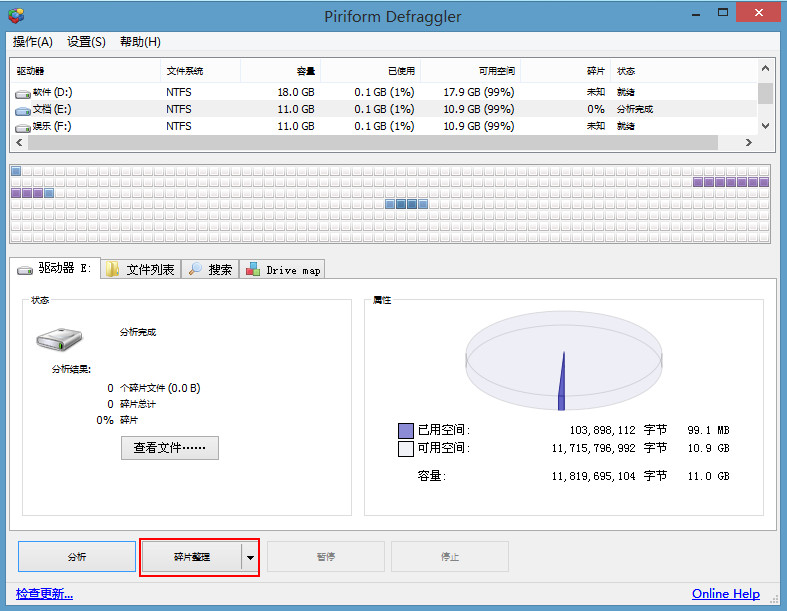The image size is (787, 611).
Task: Select the 软件 (D:) drive row
Action: (x=384, y=92)
